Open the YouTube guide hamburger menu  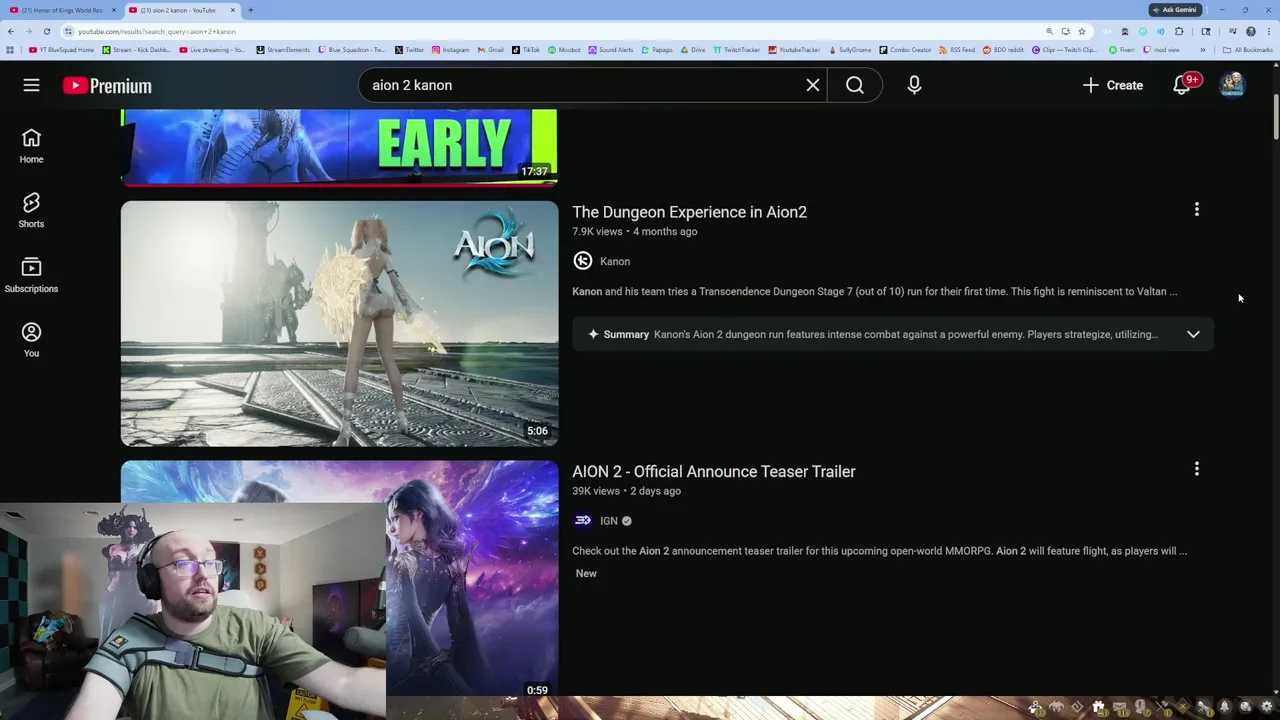[x=31, y=85]
